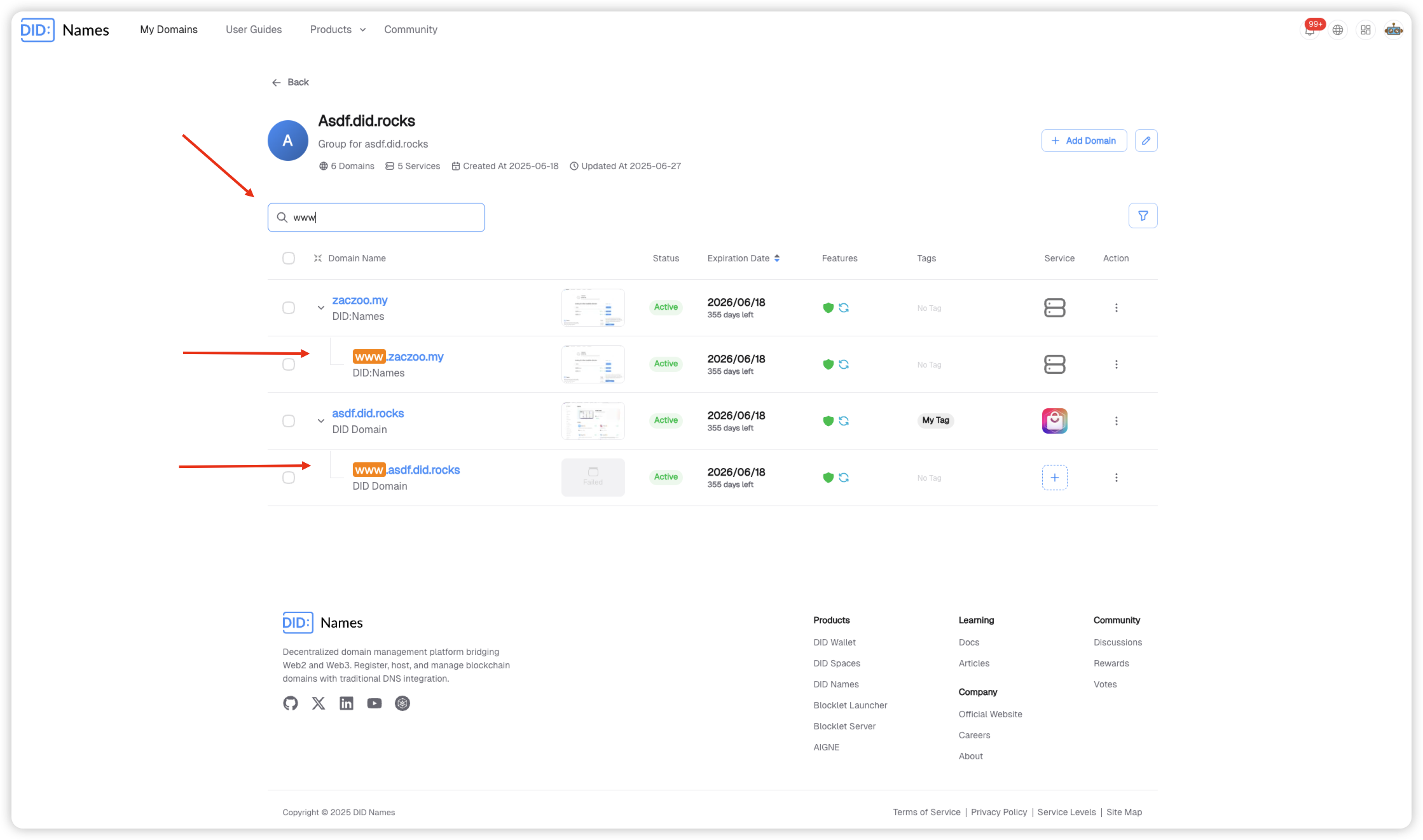Viewport: 1423px width, 840px height.
Task: Check the zaczoo.my row checkbox
Action: tap(289, 308)
